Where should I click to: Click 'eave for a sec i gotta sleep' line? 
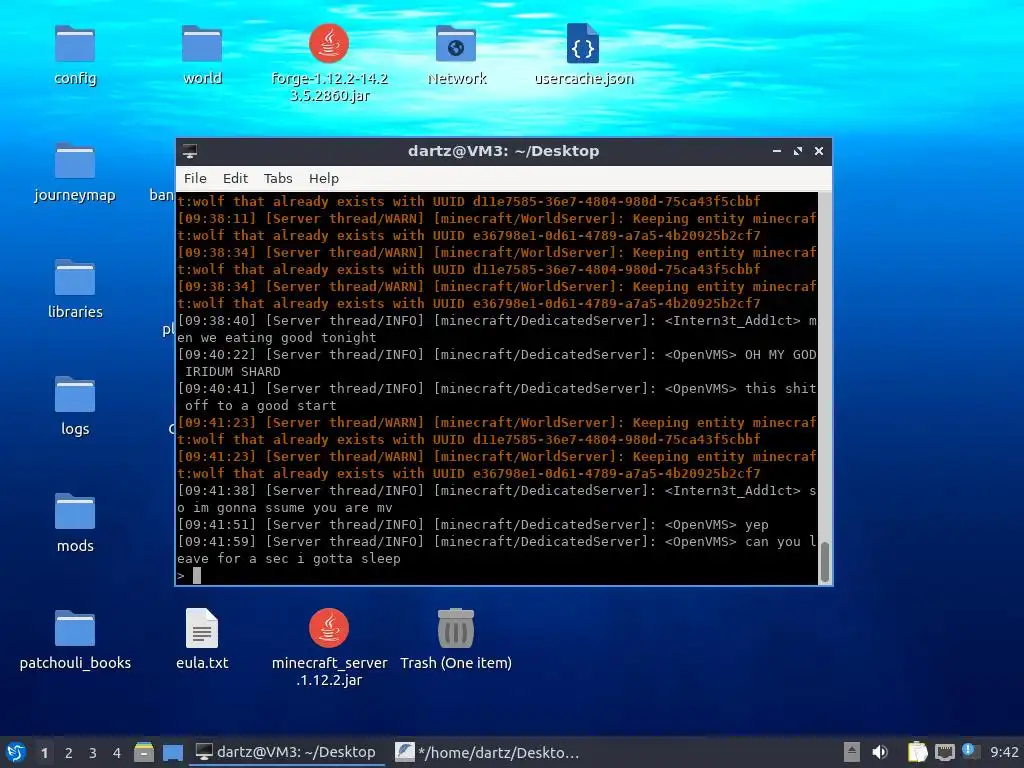289,558
